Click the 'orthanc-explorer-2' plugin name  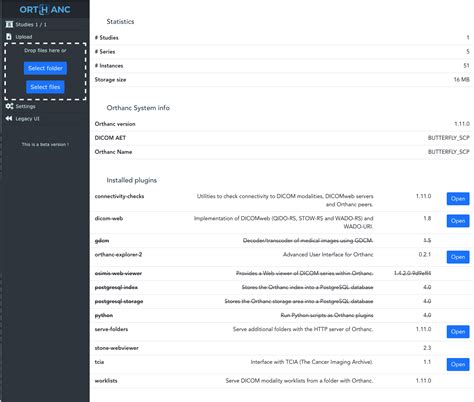pyautogui.click(x=118, y=255)
